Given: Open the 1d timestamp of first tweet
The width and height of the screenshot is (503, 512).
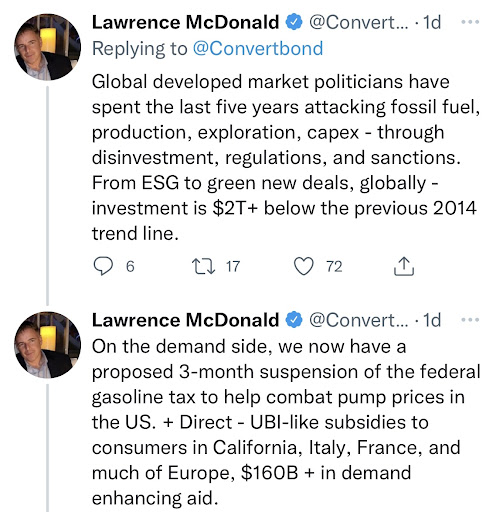Looking at the screenshot, I should (x=432, y=22).
